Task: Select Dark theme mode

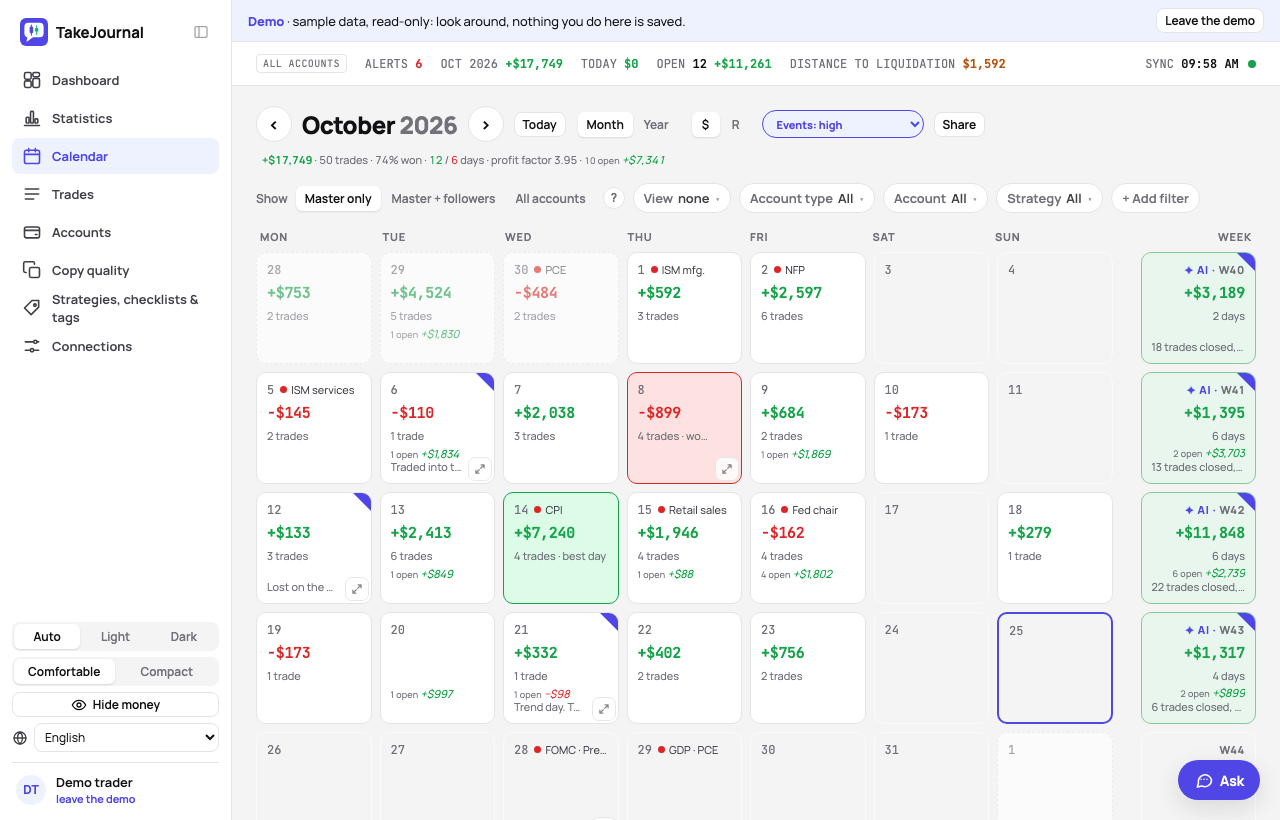Action: [x=184, y=637]
